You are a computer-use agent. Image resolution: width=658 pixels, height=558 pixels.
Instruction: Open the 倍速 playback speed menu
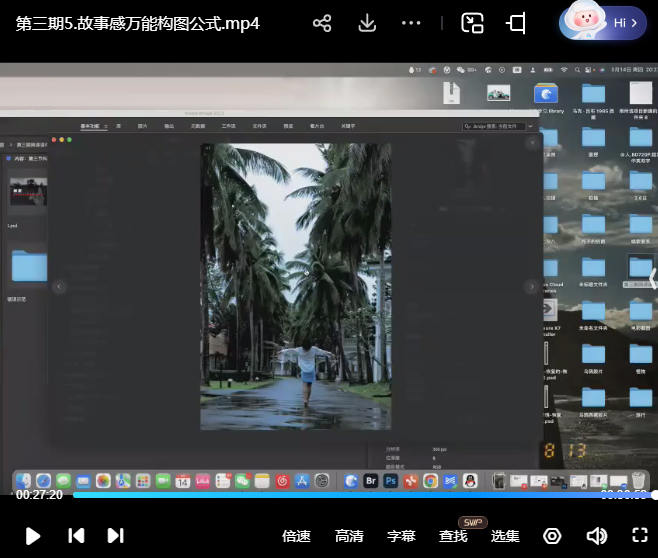click(x=297, y=536)
